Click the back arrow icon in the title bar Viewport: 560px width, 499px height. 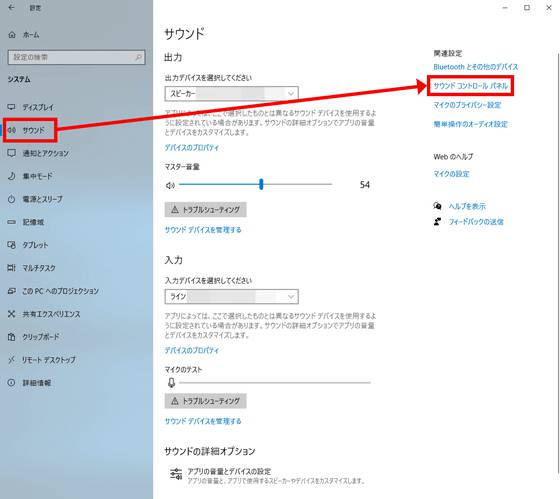pos(11,8)
